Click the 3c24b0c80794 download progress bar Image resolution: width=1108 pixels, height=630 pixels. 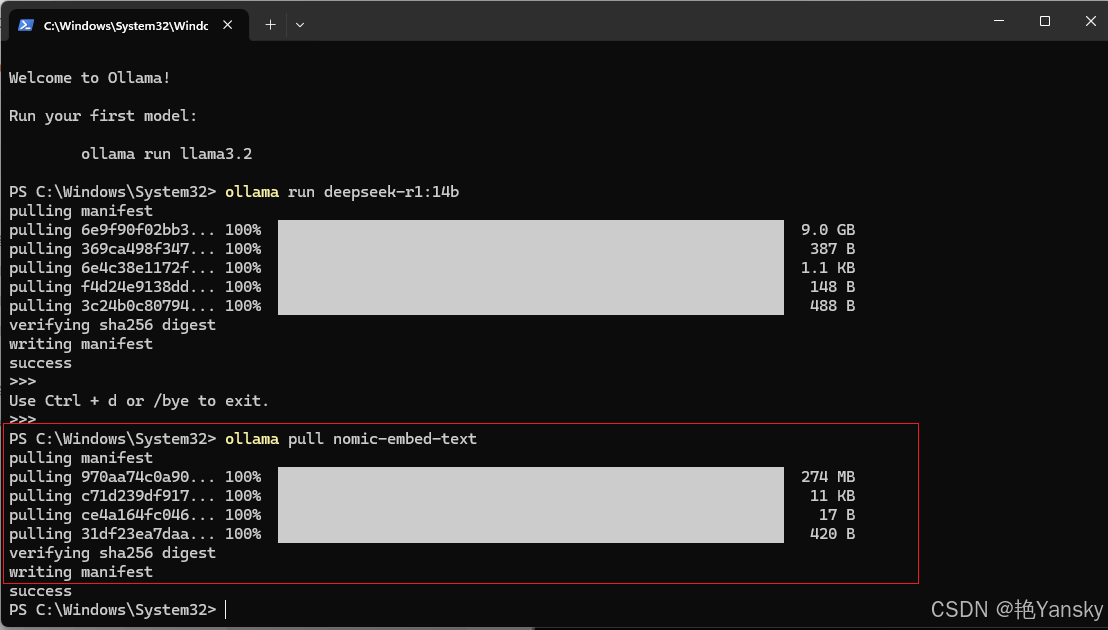[531, 306]
